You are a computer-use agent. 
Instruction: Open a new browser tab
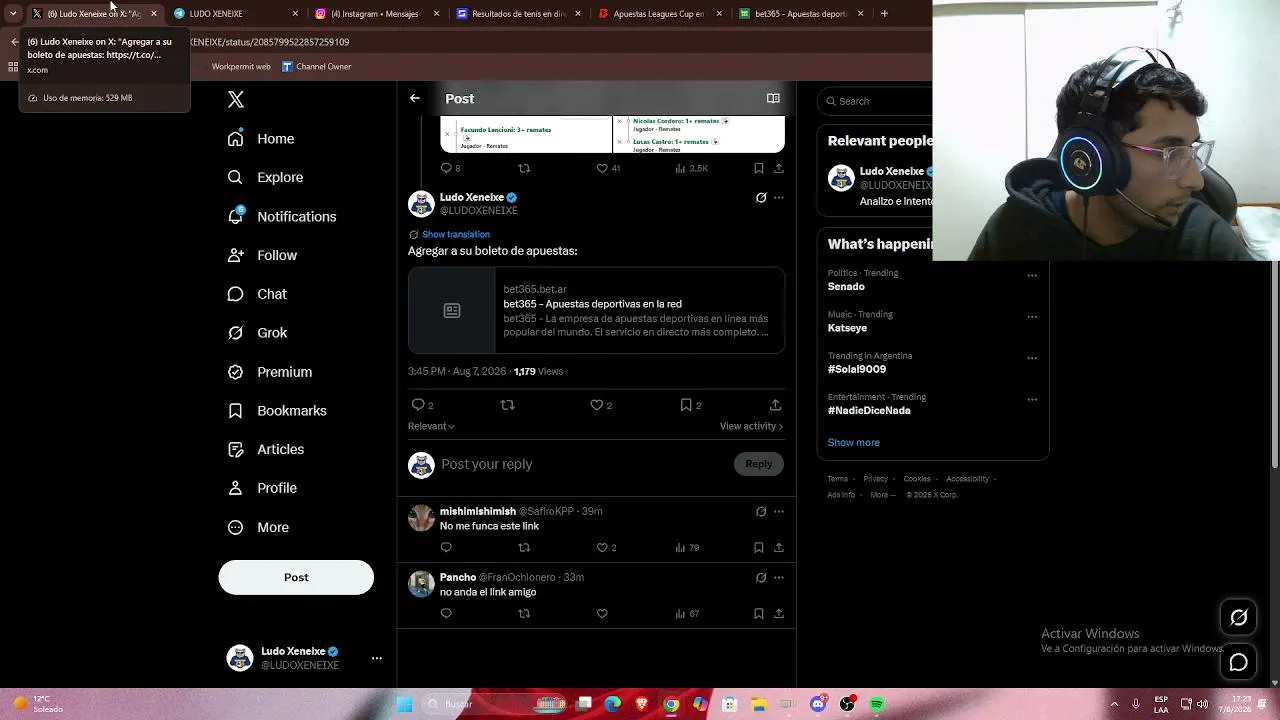pos(884,14)
